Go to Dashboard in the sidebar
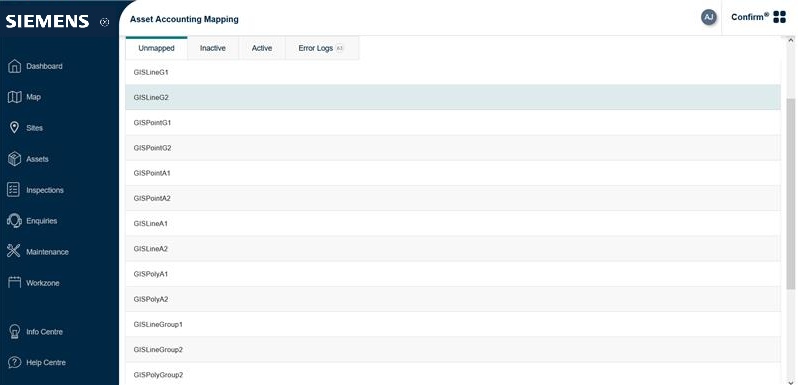Screen dimensions: 798x385 [x=44, y=66]
